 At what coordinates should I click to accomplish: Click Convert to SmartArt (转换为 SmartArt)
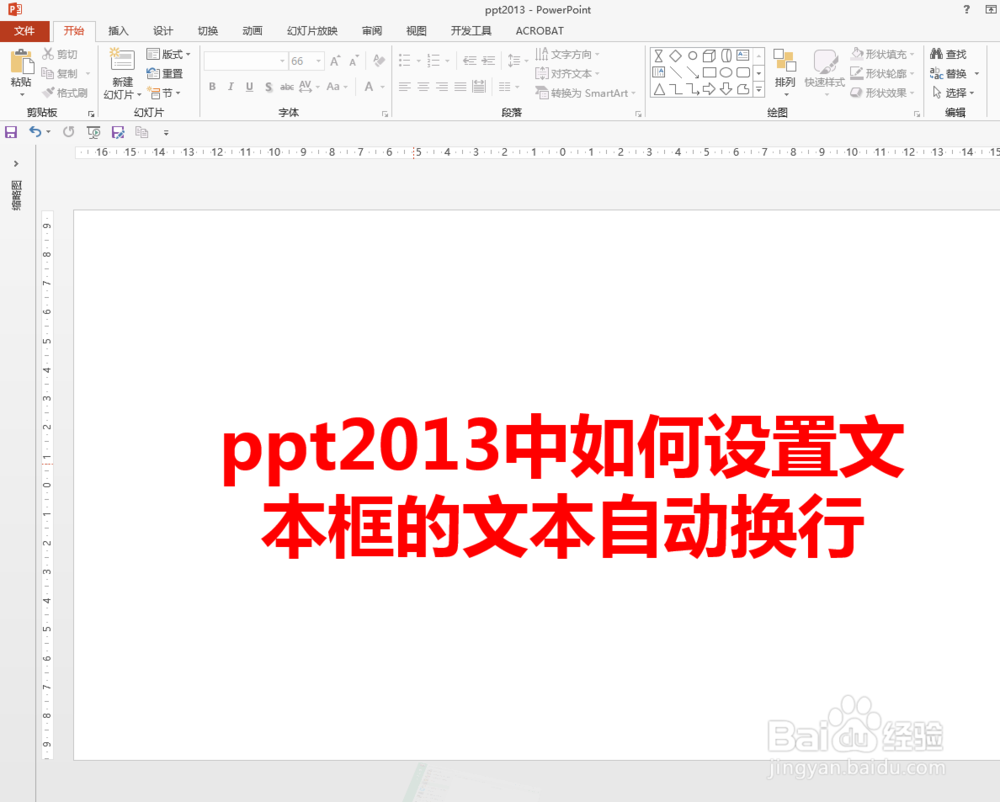585,93
